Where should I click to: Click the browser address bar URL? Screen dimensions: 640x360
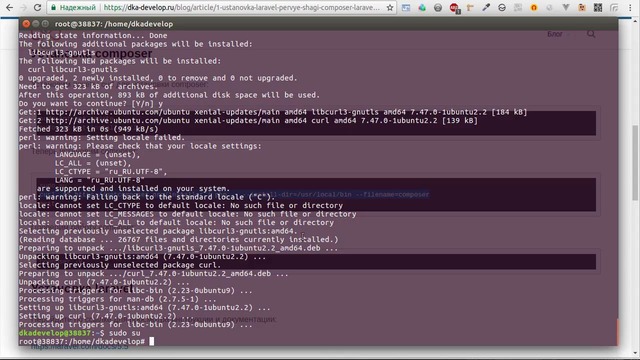coord(242,7)
